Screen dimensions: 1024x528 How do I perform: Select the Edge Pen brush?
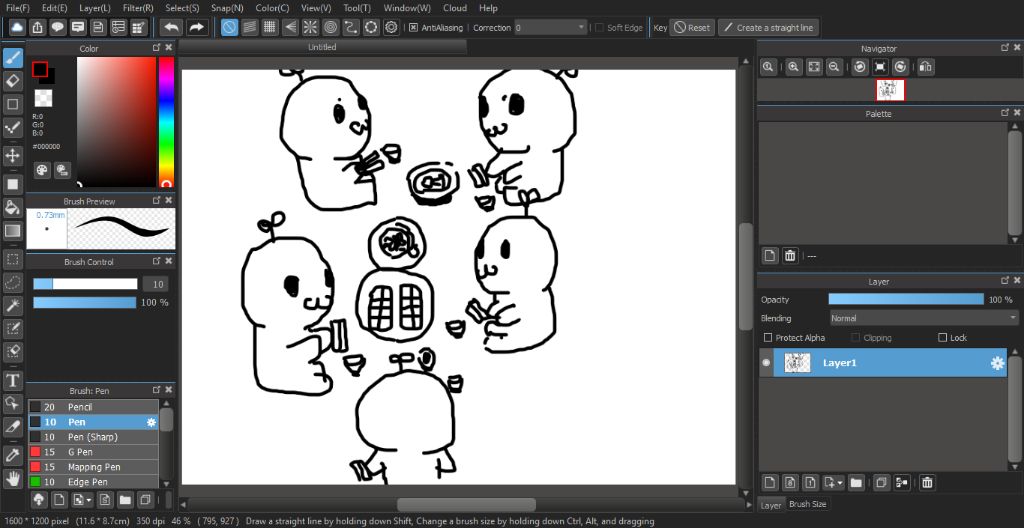[x=93, y=482]
